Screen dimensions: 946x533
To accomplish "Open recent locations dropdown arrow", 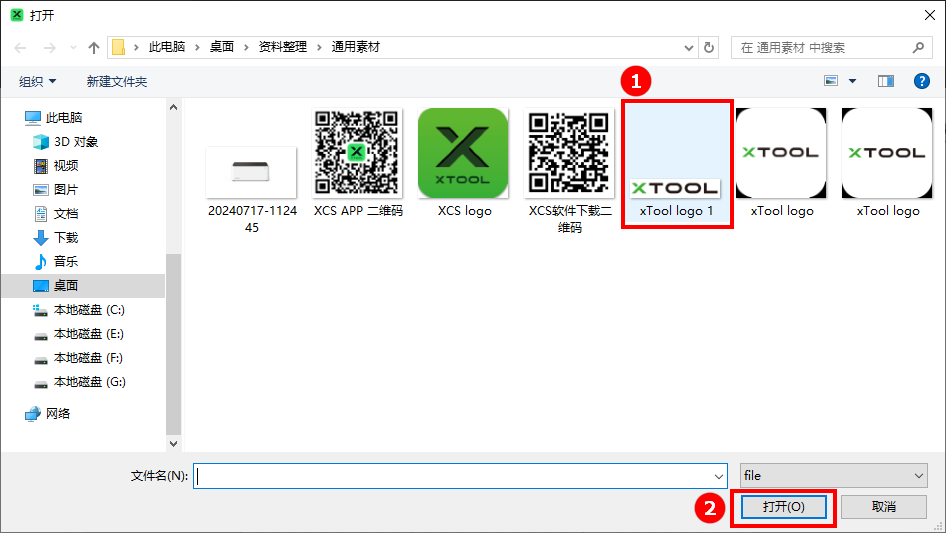I will pyautogui.click(x=73, y=48).
